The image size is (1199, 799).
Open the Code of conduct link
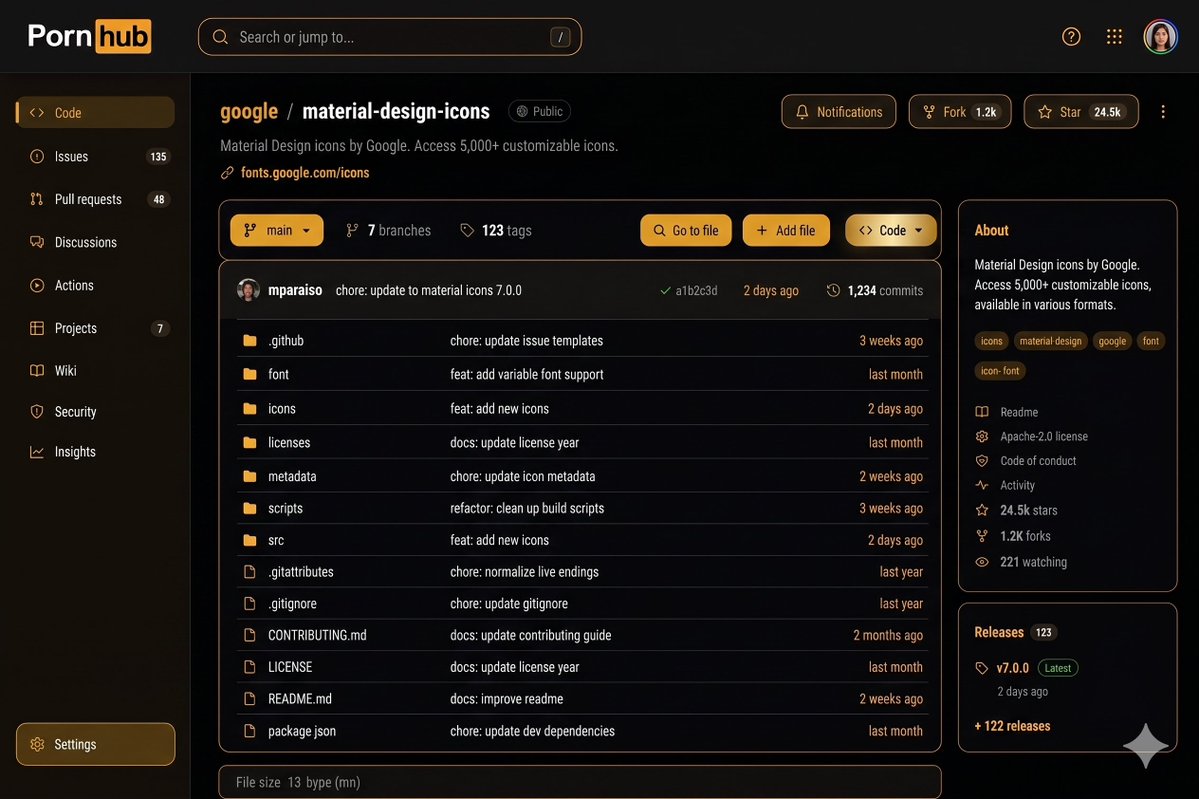[x=1038, y=461]
